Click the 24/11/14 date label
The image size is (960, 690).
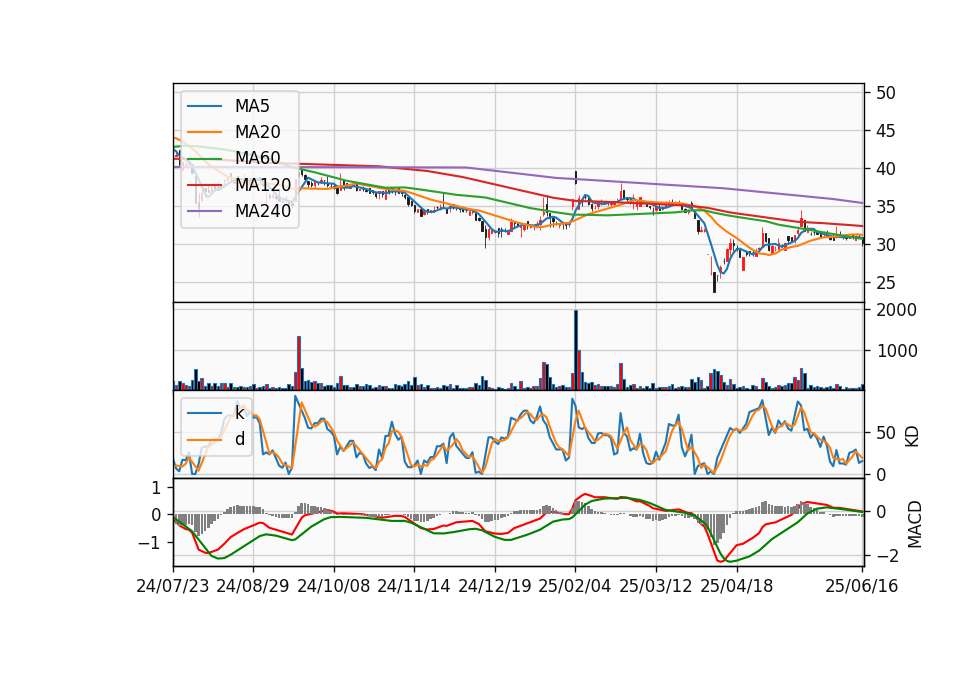[414, 586]
